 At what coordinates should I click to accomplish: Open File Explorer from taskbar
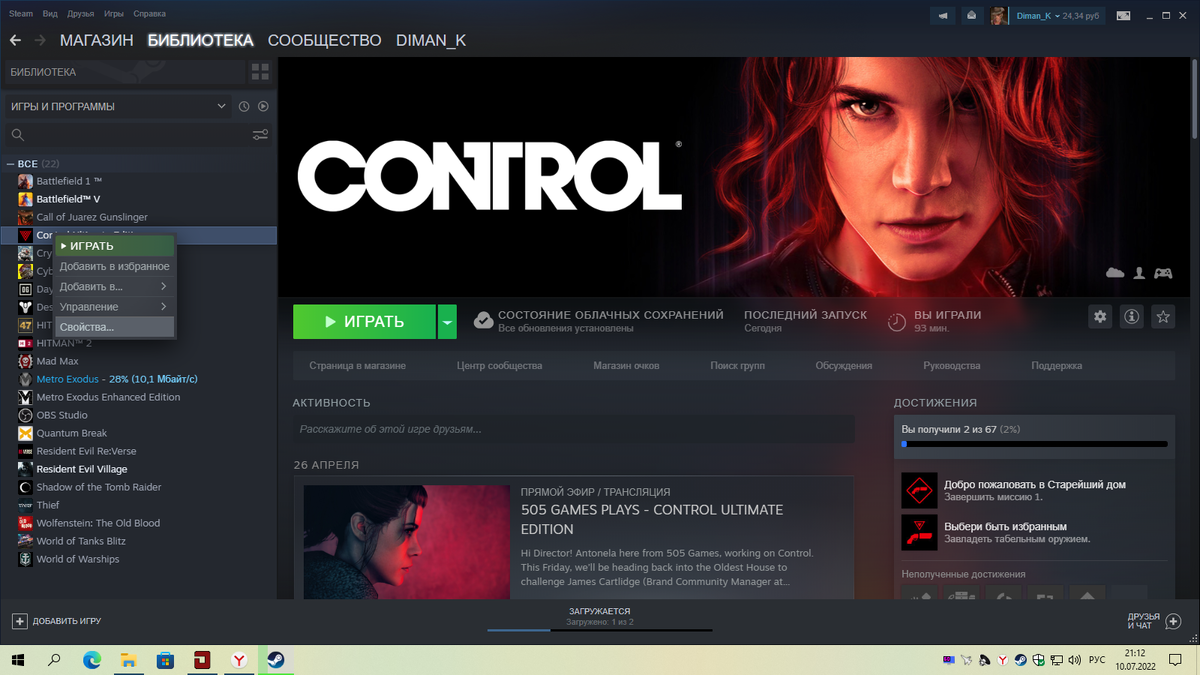[129, 660]
